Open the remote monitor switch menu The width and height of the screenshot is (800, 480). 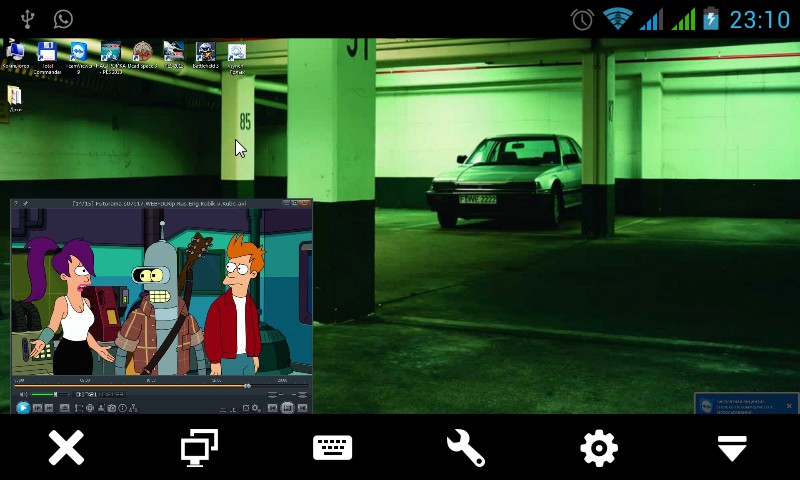199,447
